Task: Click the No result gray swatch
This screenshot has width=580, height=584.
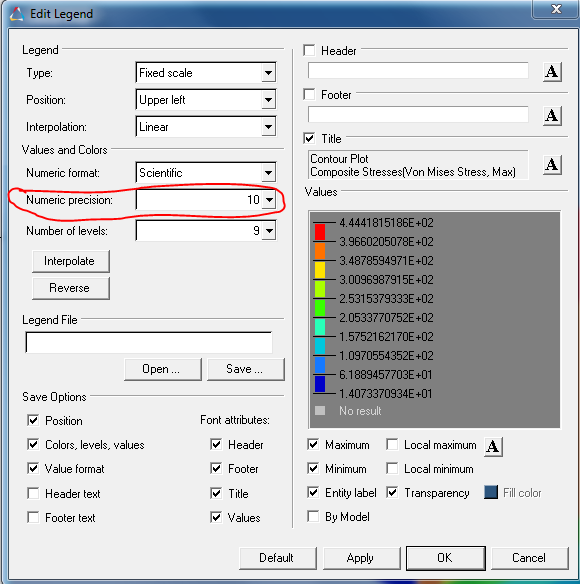Action: click(320, 410)
